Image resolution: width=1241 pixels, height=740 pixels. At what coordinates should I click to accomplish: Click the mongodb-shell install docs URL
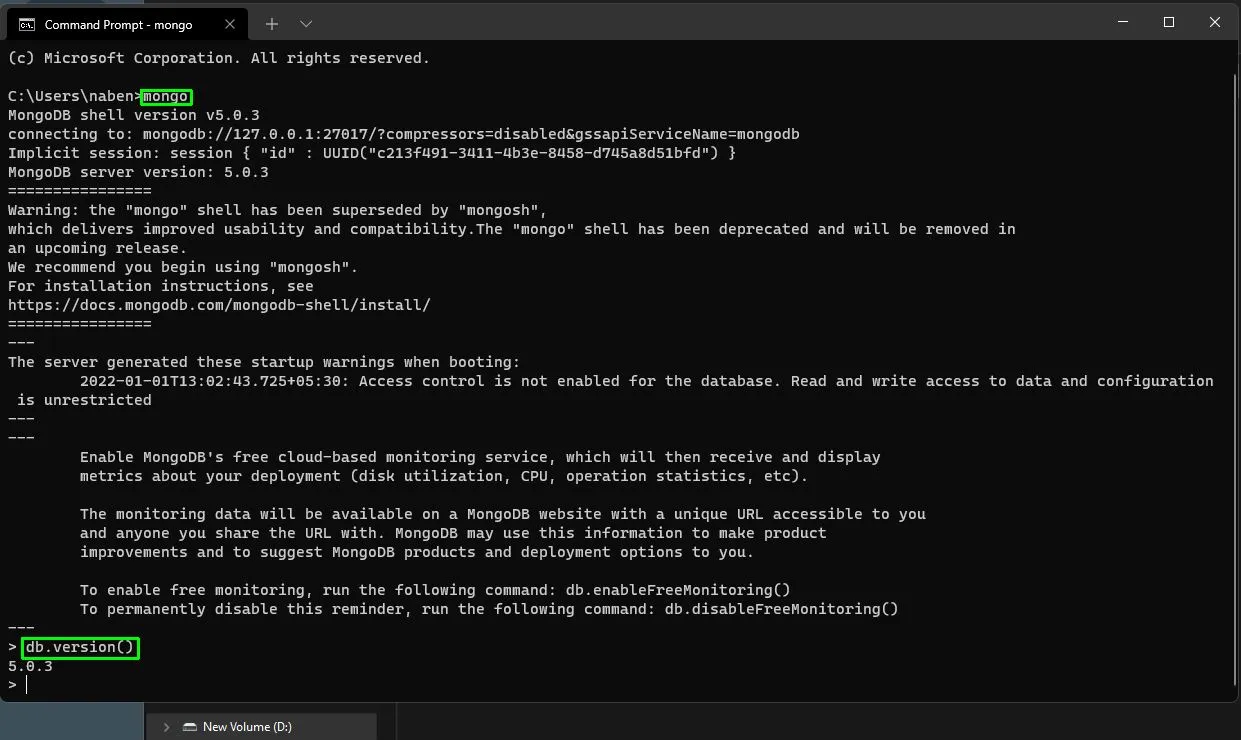pyautogui.click(x=219, y=305)
